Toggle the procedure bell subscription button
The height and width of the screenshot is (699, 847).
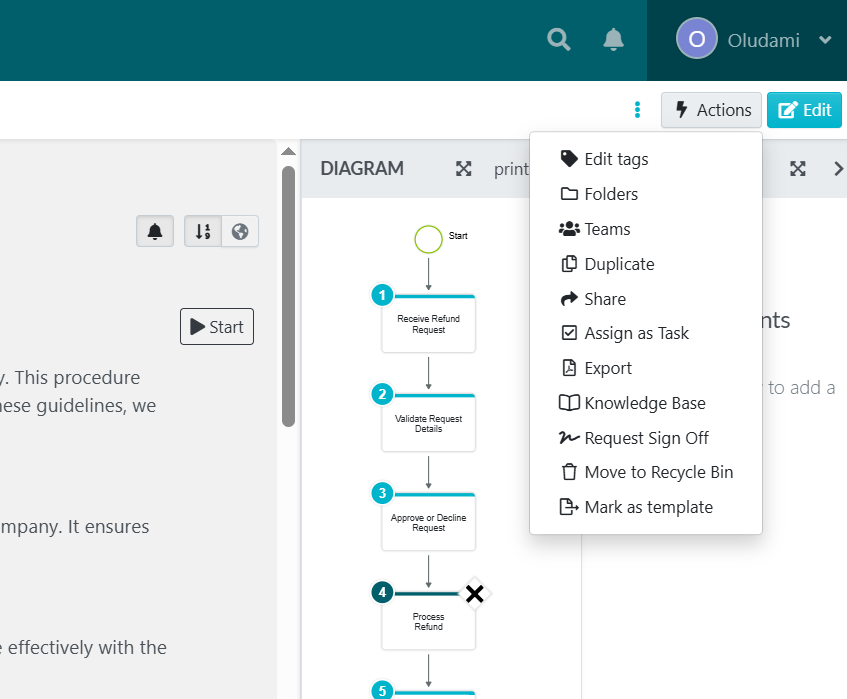pos(155,231)
